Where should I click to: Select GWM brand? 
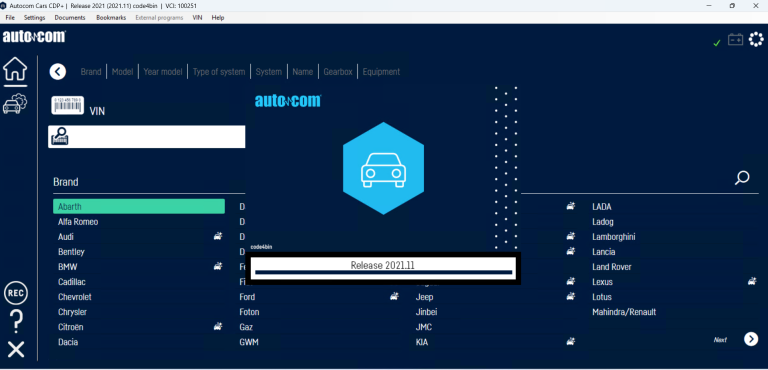pyautogui.click(x=249, y=342)
